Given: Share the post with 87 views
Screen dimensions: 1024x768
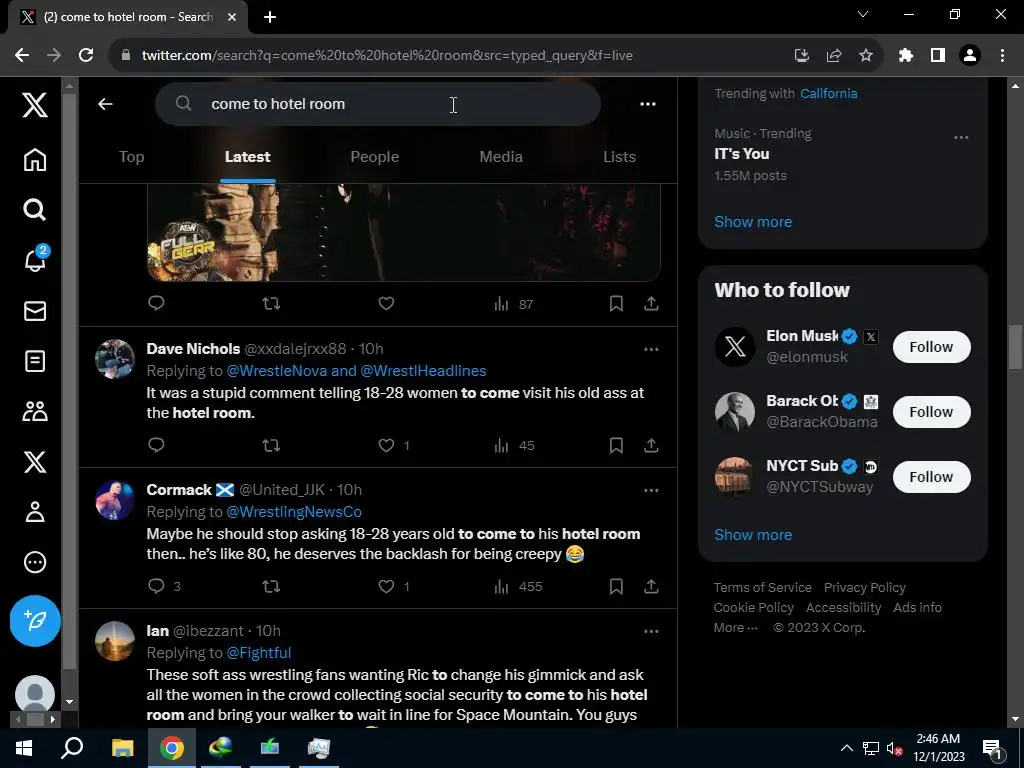Looking at the screenshot, I should [x=651, y=303].
